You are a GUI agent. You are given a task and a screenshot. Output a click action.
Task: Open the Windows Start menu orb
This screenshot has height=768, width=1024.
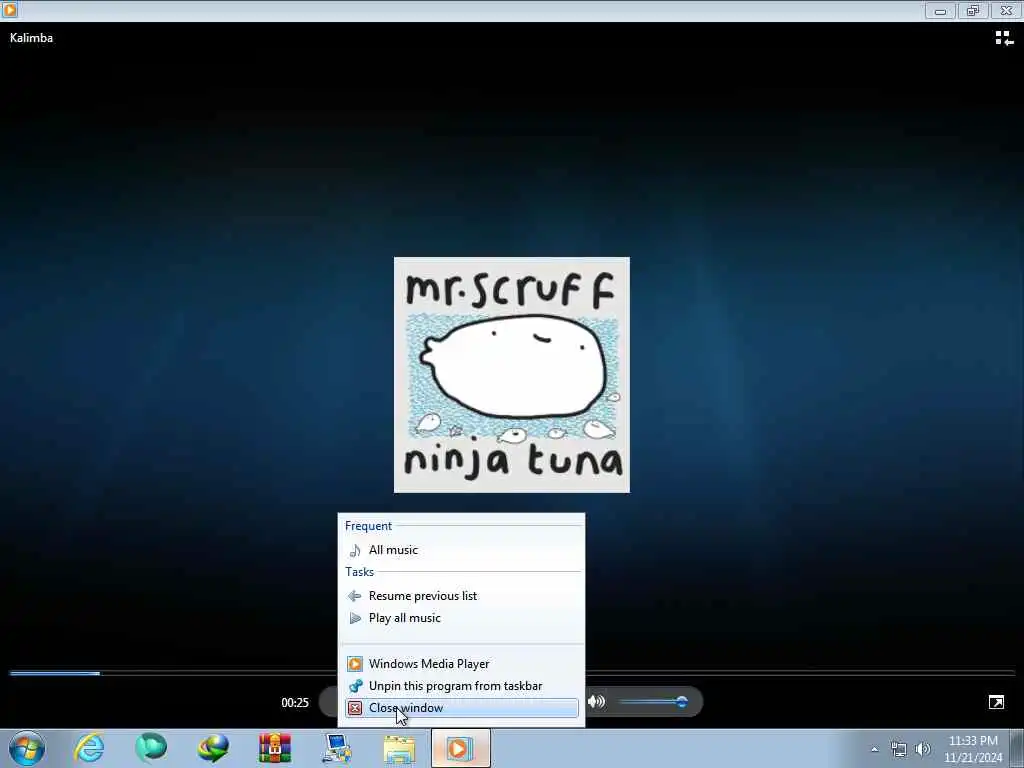pos(27,748)
